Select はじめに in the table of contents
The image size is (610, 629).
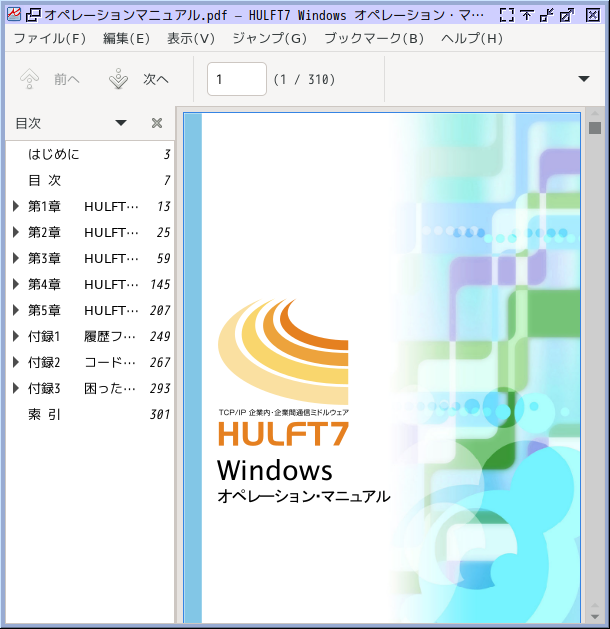53,154
